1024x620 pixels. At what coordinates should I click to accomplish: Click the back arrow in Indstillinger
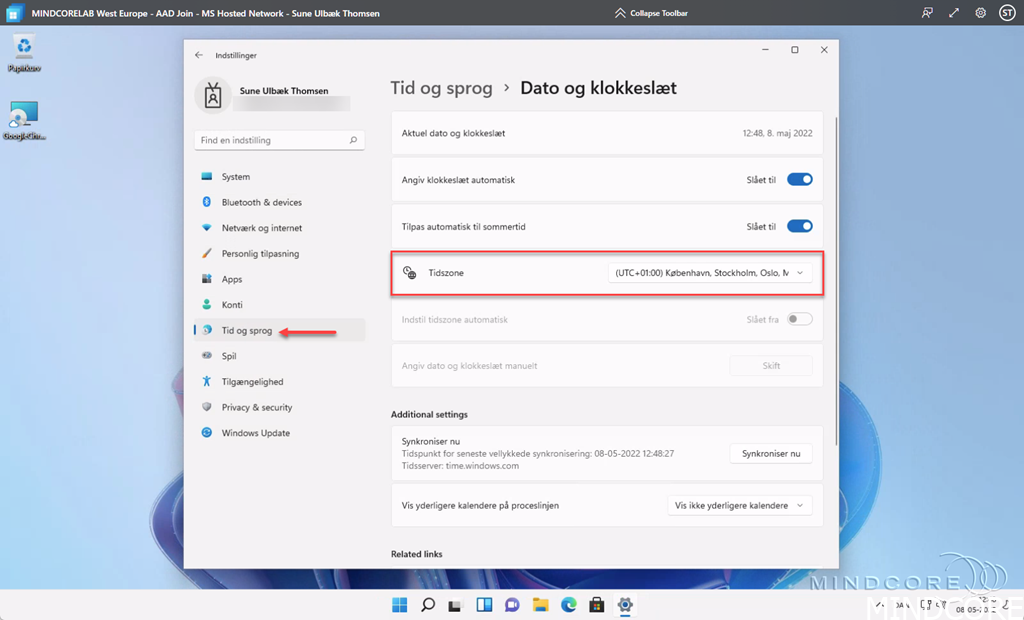pos(199,56)
